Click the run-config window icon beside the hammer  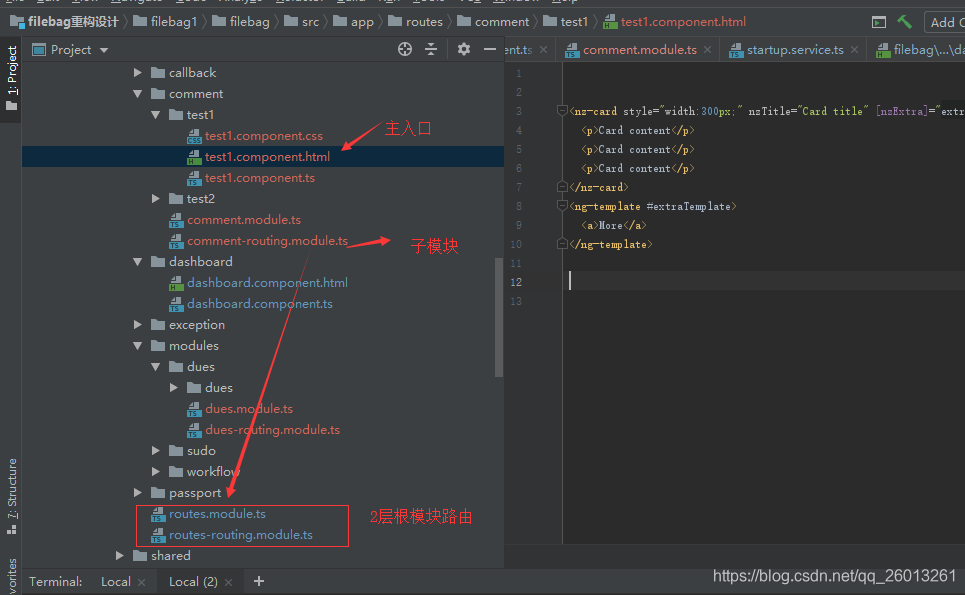[x=879, y=22]
